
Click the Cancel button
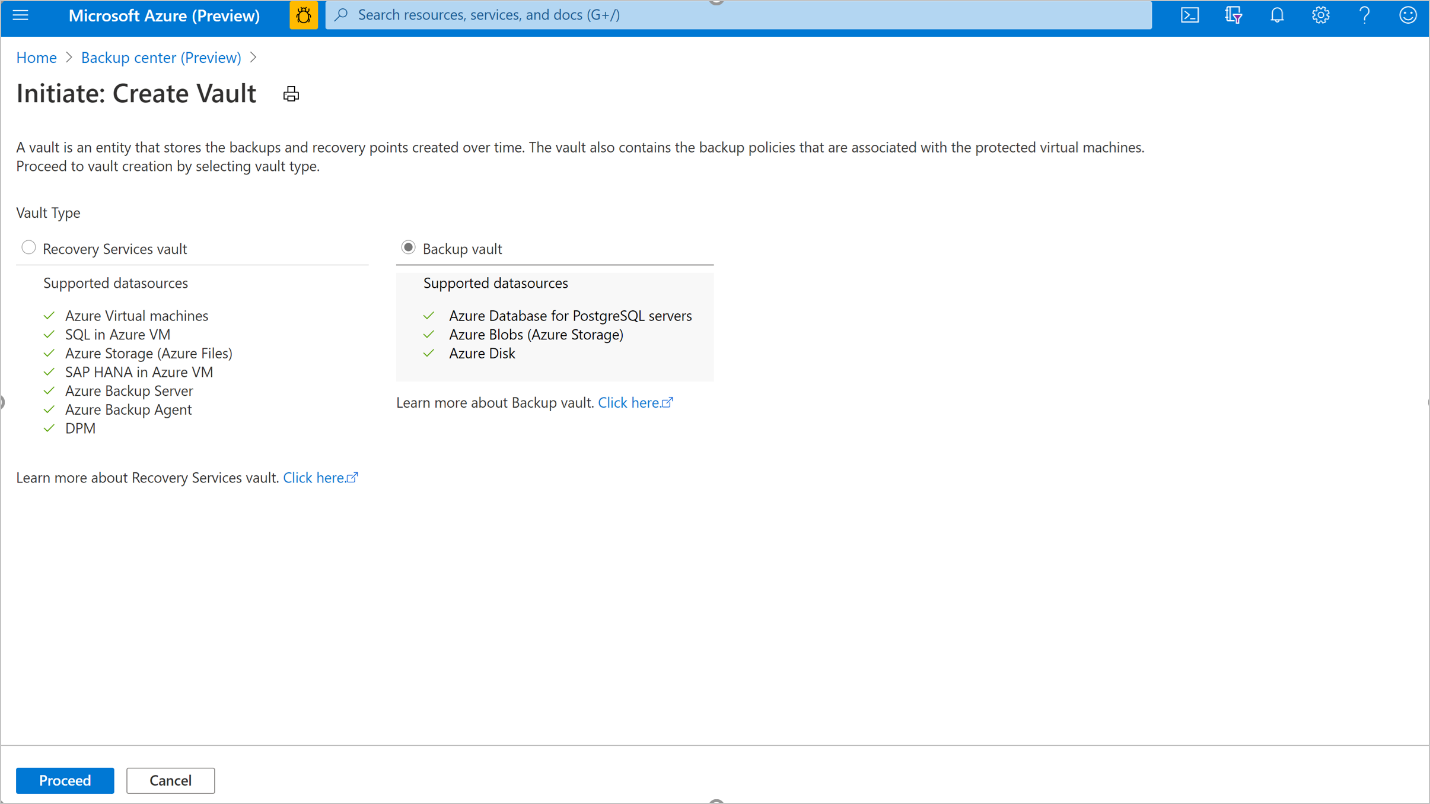click(x=171, y=781)
